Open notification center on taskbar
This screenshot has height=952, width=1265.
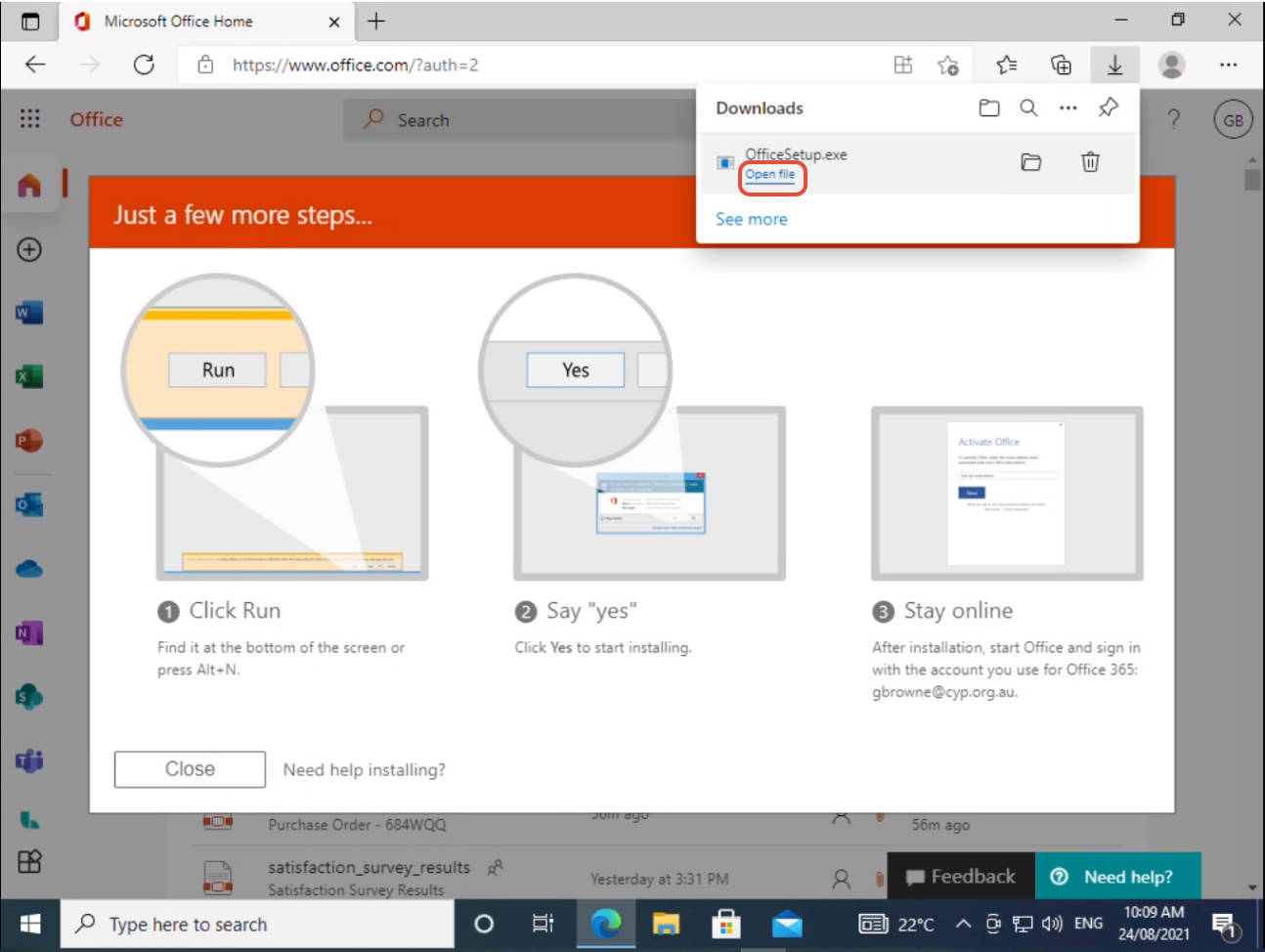(x=1224, y=925)
